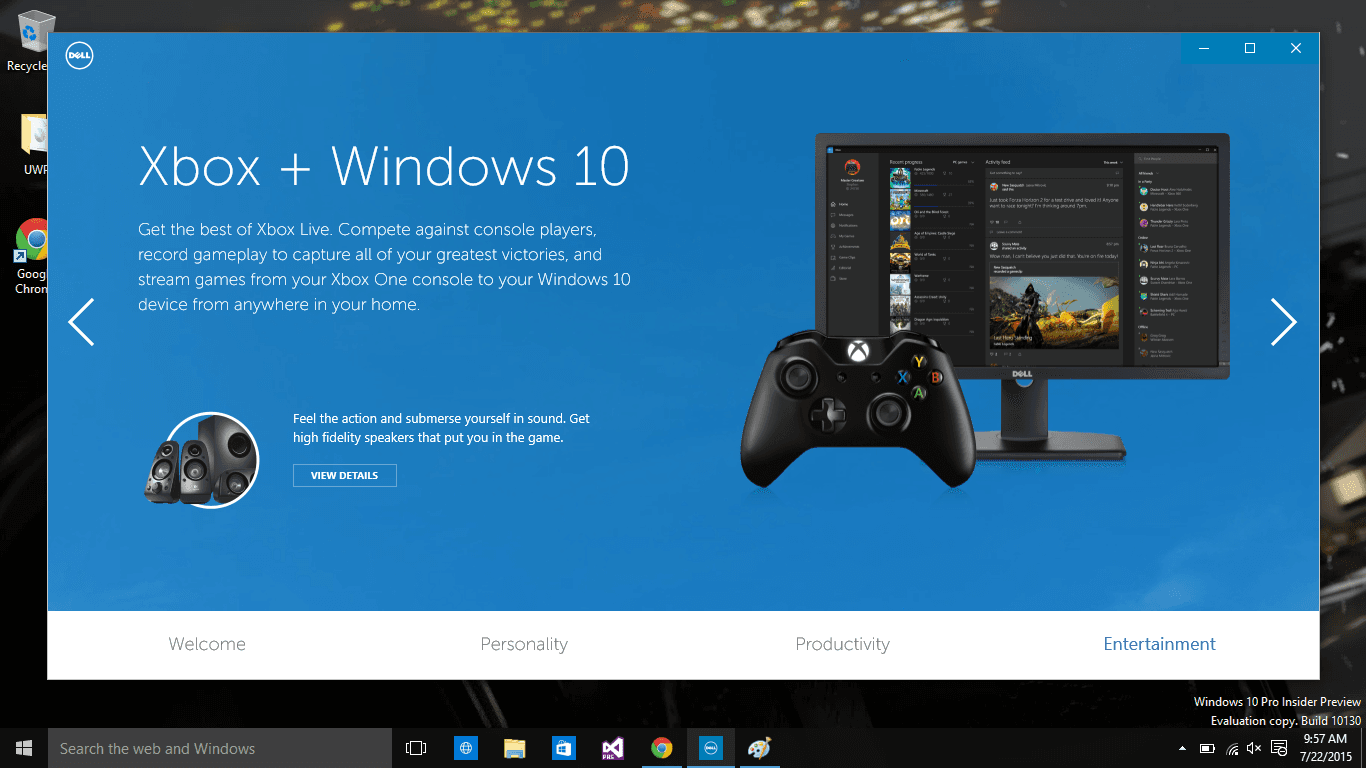Click the VIEW DETAILS button for speakers
This screenshot has width=1366, height=768.
[x=344, y=475]
